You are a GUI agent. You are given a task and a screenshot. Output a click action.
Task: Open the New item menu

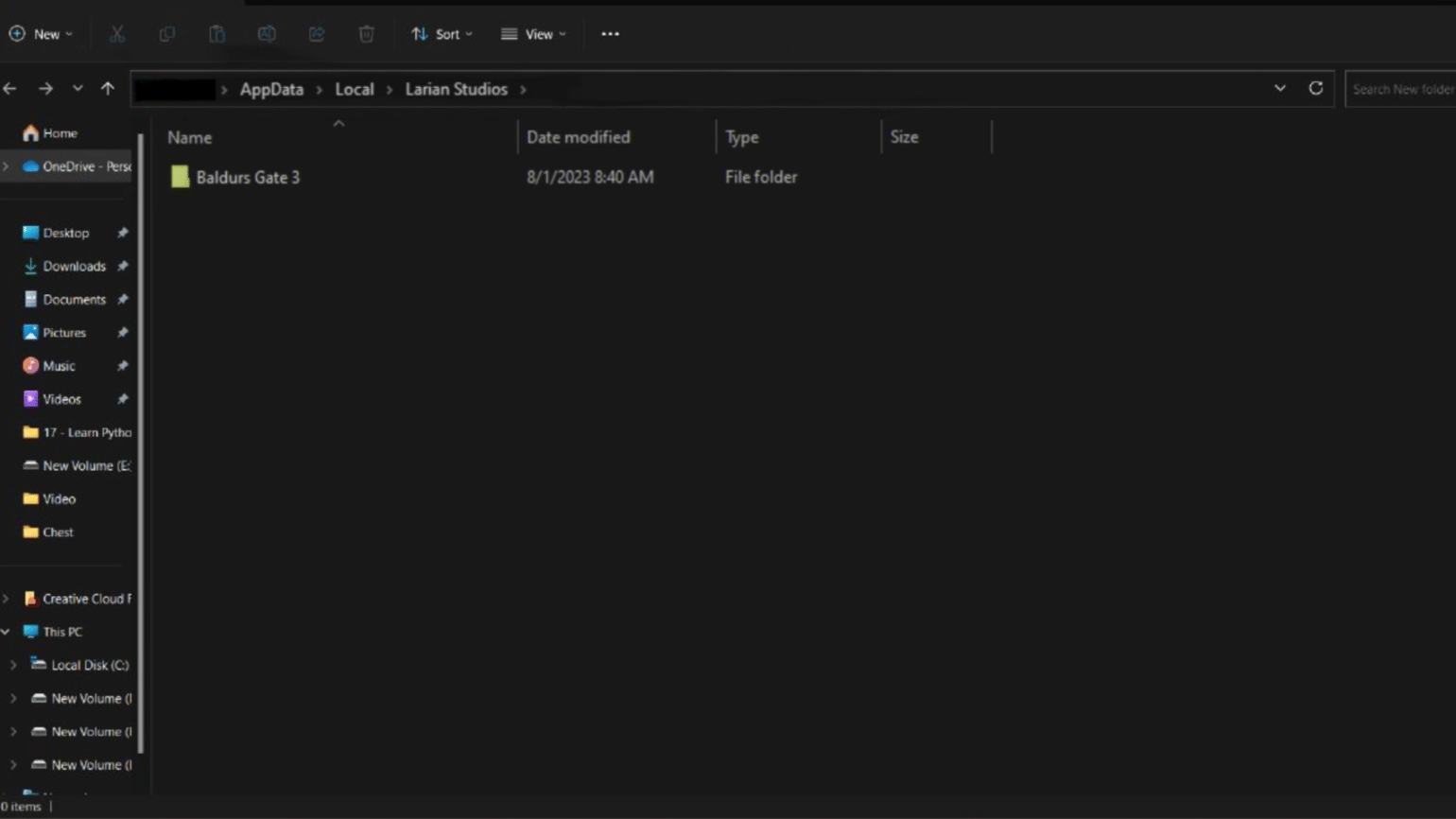tap(40, 34)
